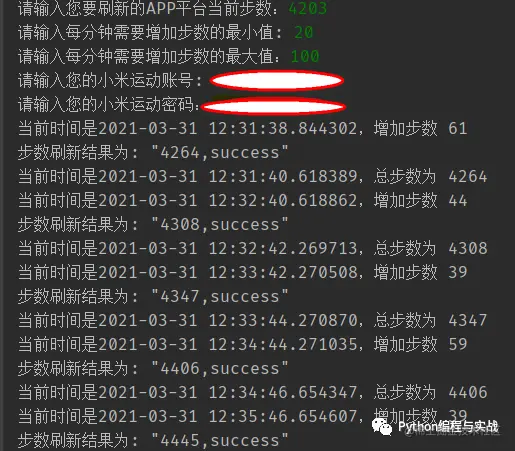Click the green maximum value 100
The width and height of the screenshot is (515, 451).
click(305, 56)
